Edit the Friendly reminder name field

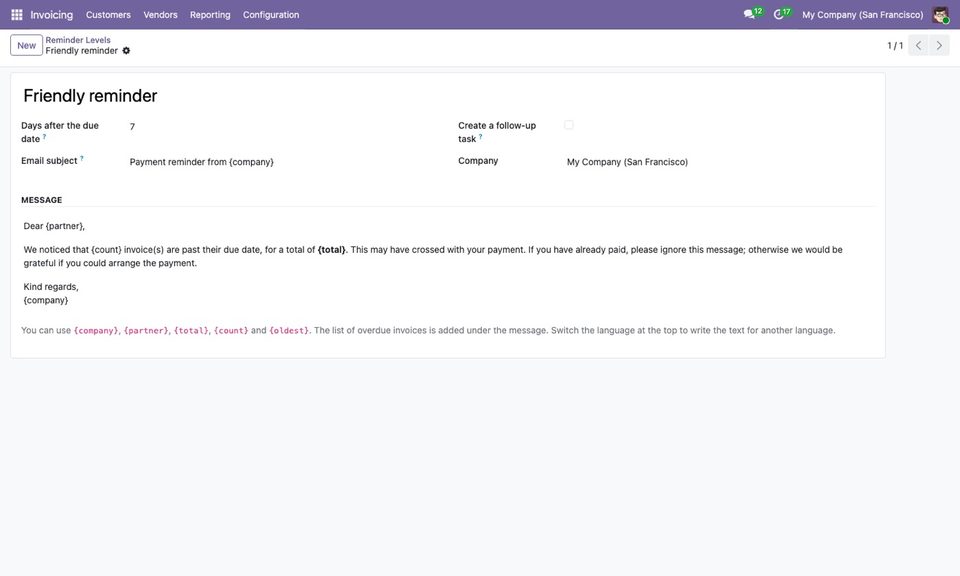(448, 95)
